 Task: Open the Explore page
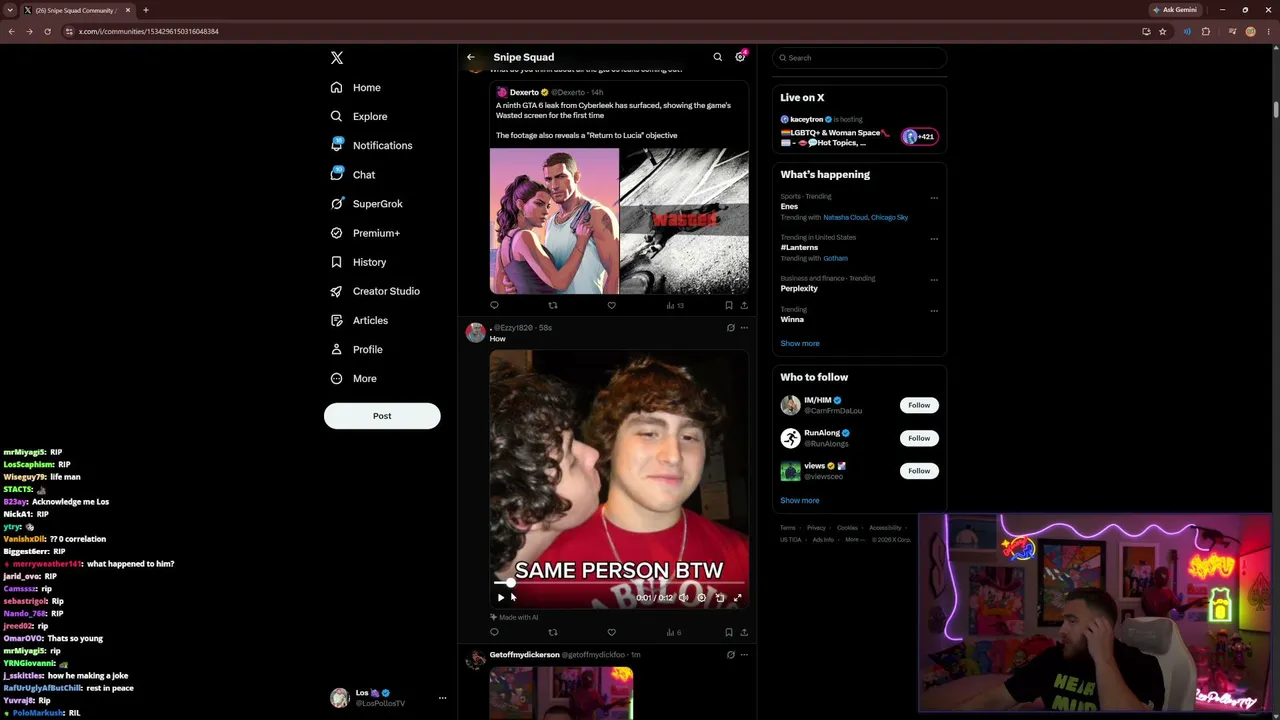click(x=359, y=117)
